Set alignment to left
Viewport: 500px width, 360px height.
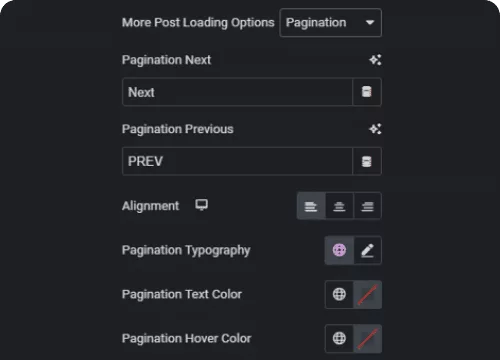(311, 206)
